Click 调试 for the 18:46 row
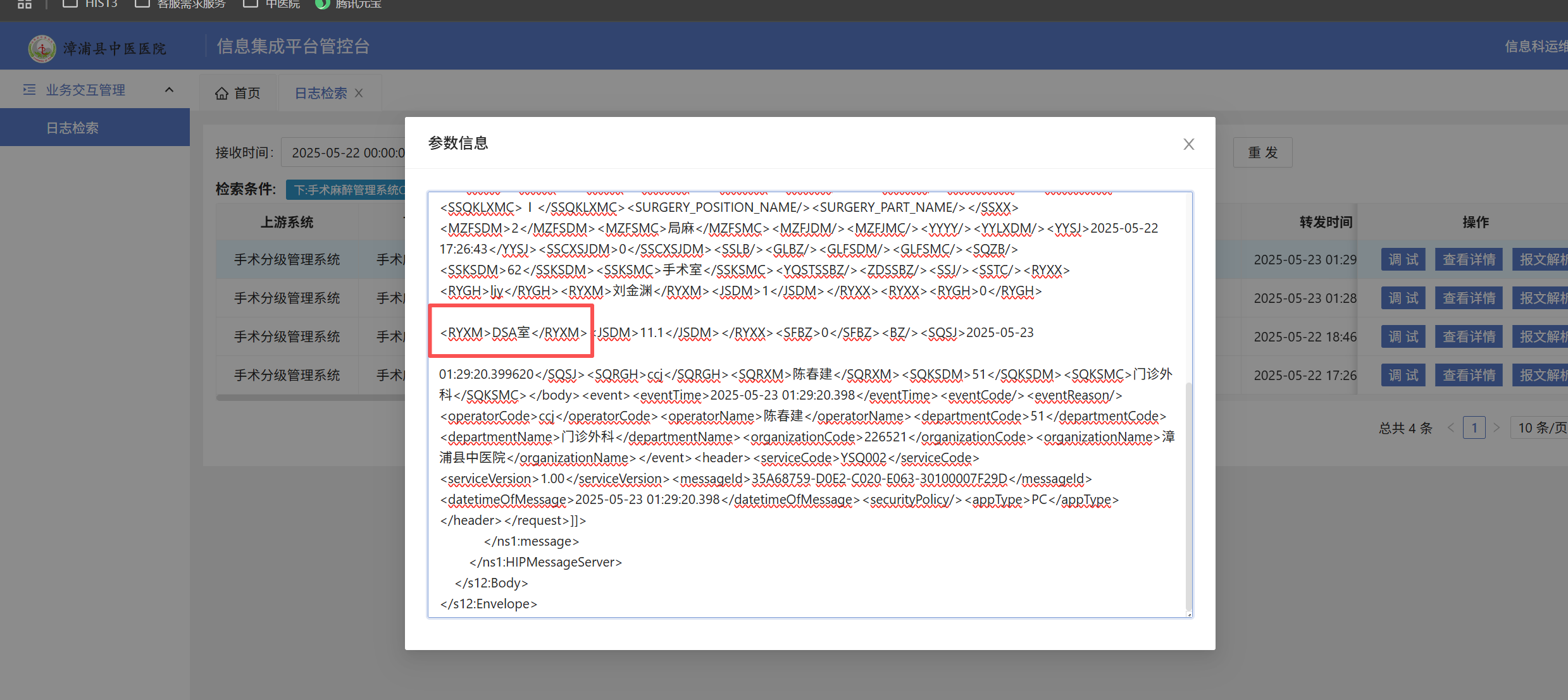This screenshot has height=700, width=1568. (x=1403, y=336)
